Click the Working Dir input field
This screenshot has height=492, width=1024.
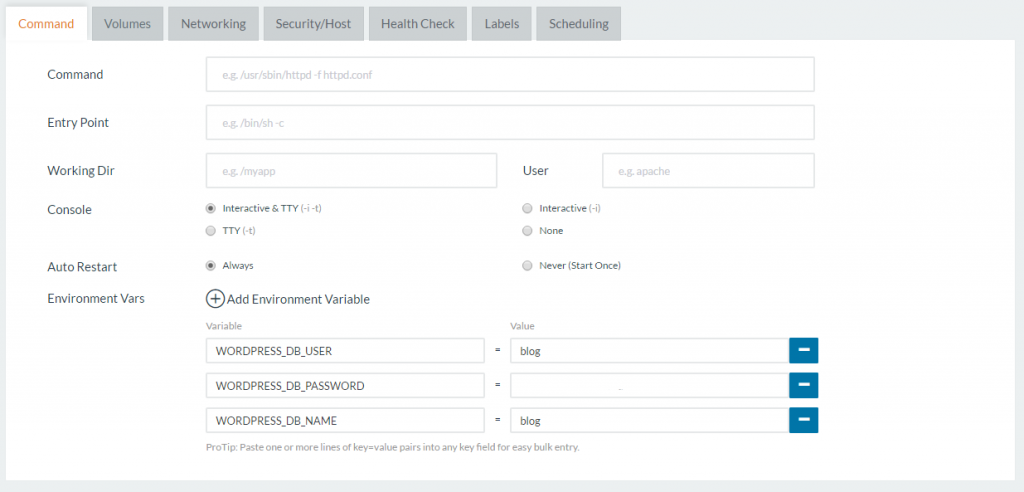pos(351,171)
